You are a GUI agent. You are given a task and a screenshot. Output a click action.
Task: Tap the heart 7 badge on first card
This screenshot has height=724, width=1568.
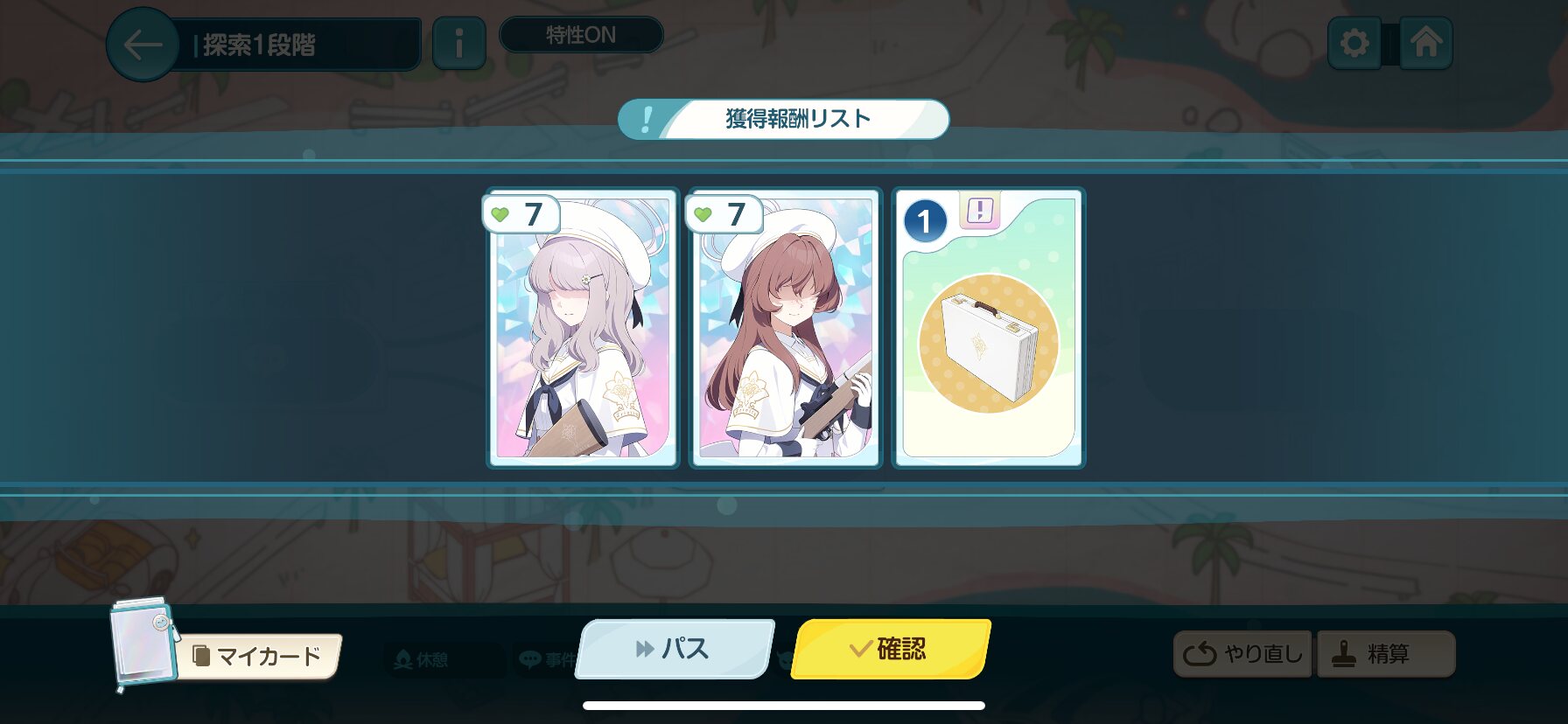(x=520, y=214)
